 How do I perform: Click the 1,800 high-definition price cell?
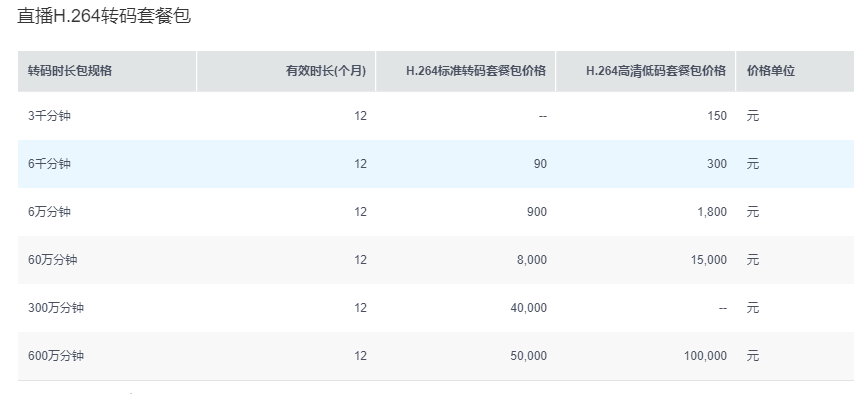[712, 211]
